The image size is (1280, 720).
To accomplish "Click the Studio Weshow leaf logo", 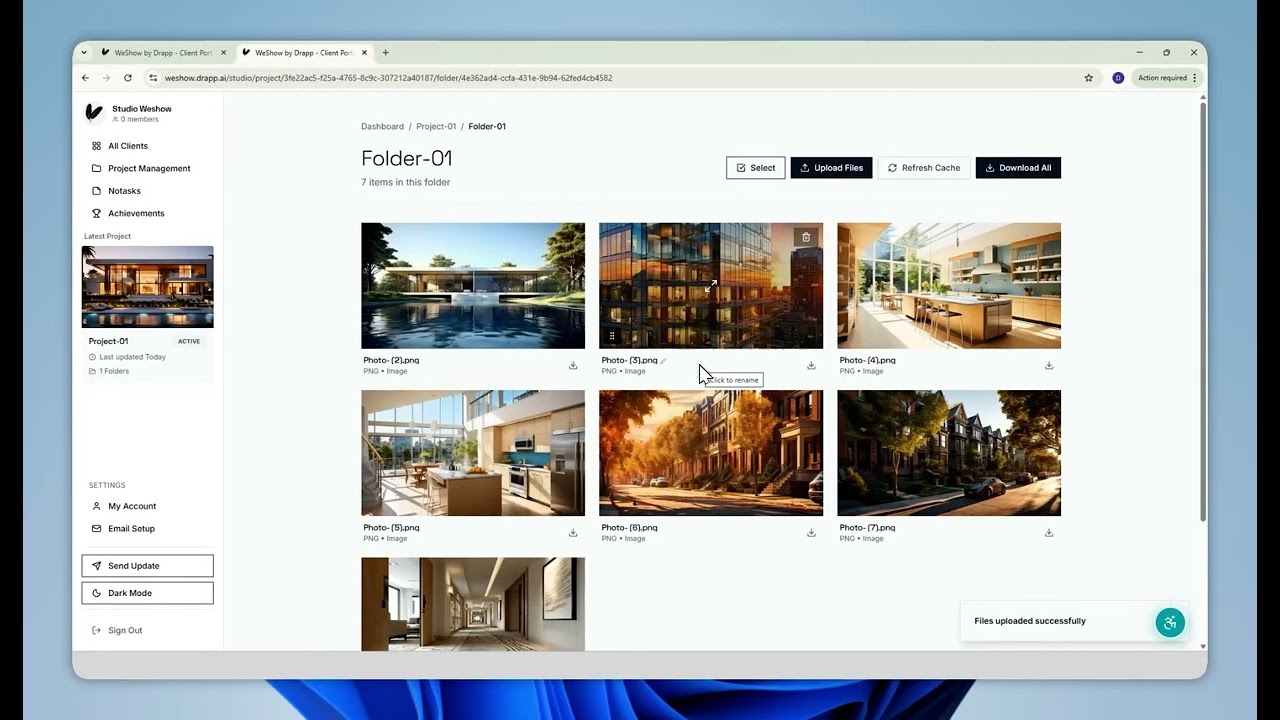I will [94, 113].
